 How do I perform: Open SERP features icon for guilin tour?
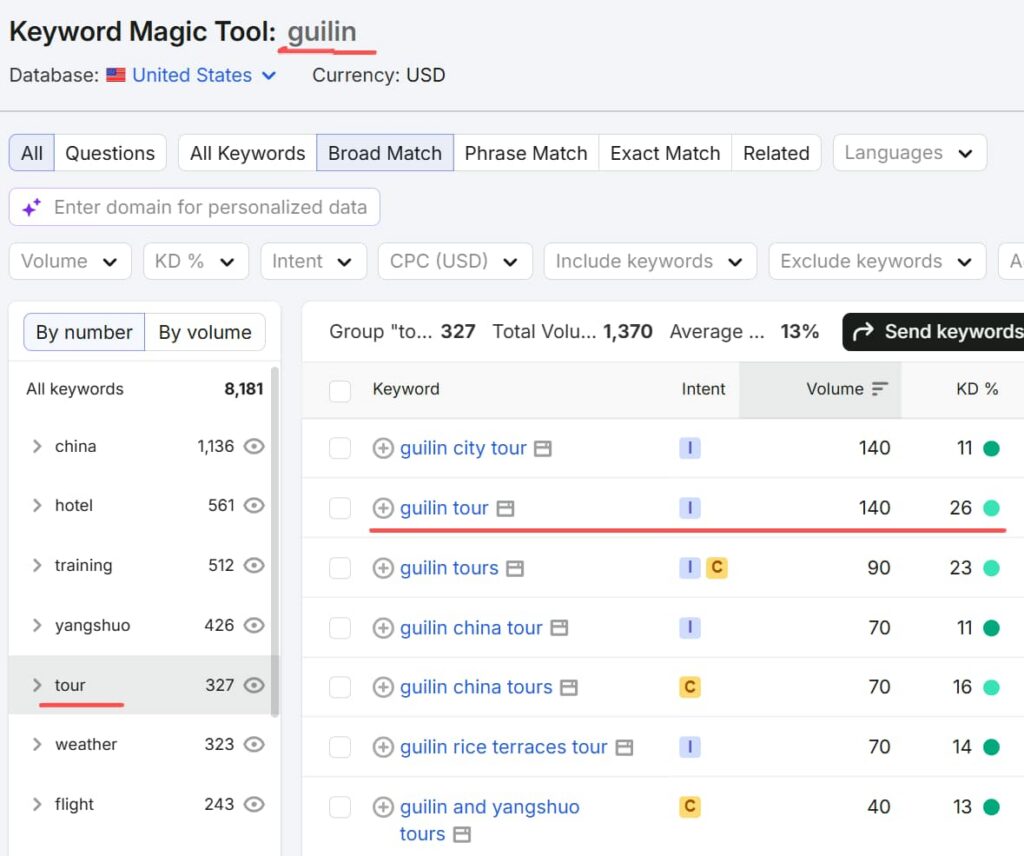505,509
